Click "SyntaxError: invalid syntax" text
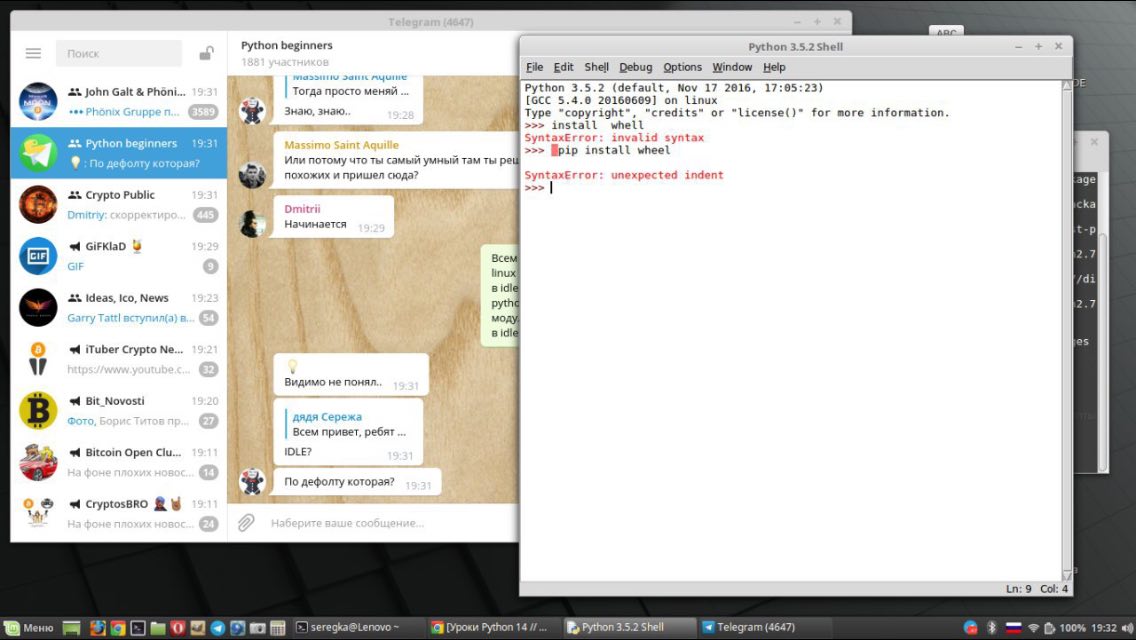The width and height of the screenshot is (1136, 640). coord(614,138)
